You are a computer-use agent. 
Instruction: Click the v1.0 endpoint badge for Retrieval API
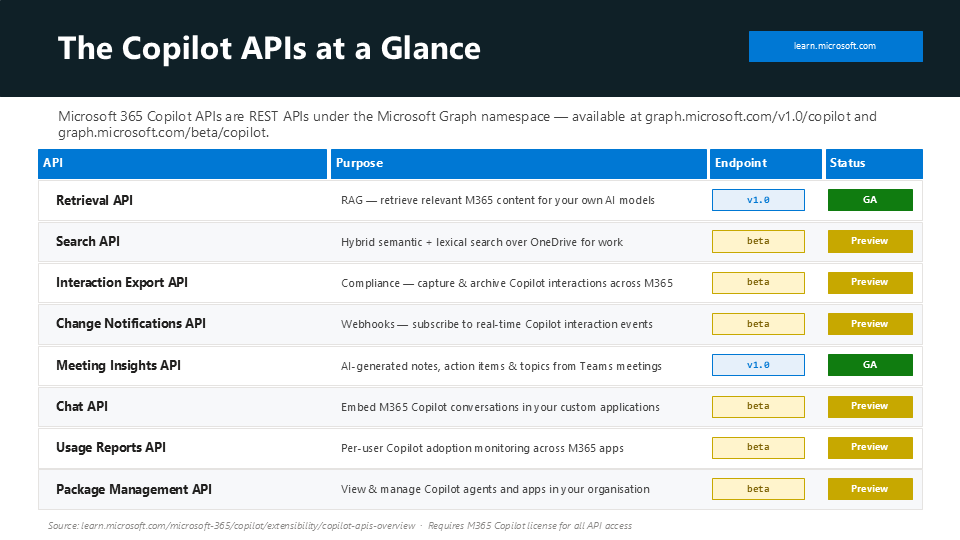tap(758, 200)
